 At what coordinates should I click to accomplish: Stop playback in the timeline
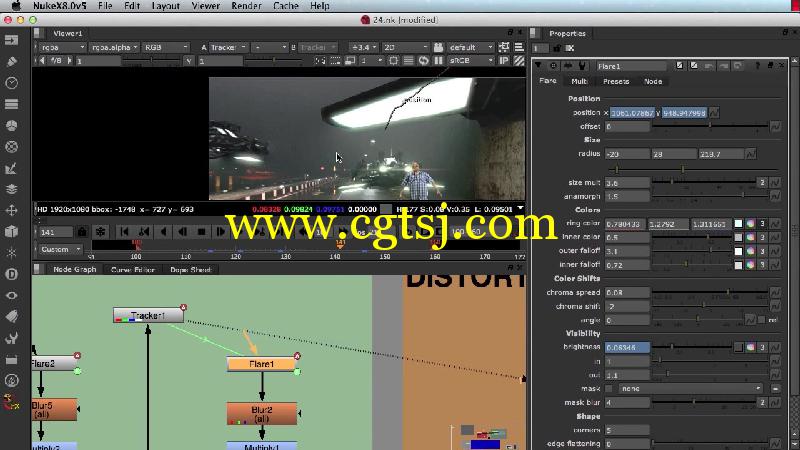click(x=202, y=232)
